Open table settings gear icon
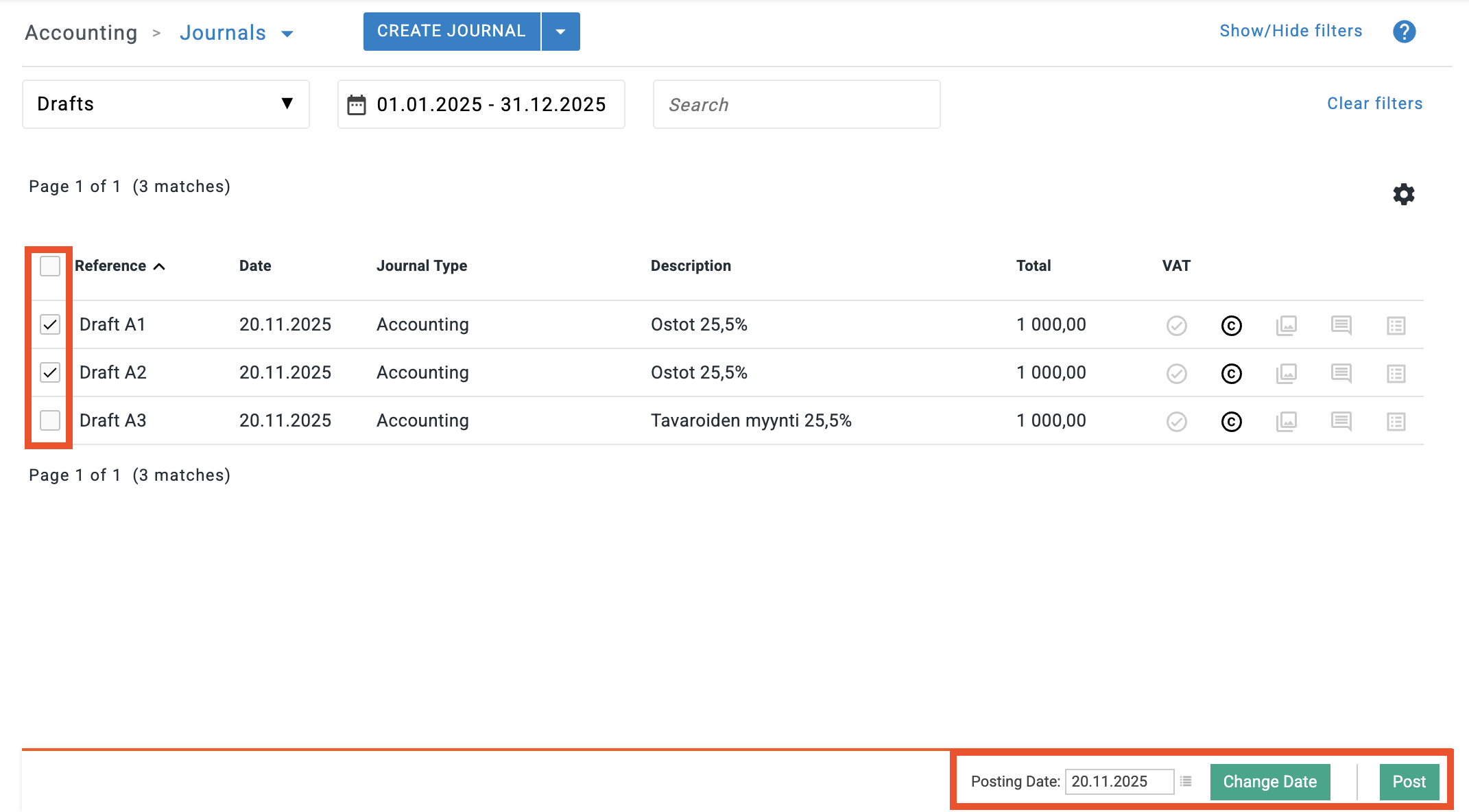 click(x=1403, y=194)
